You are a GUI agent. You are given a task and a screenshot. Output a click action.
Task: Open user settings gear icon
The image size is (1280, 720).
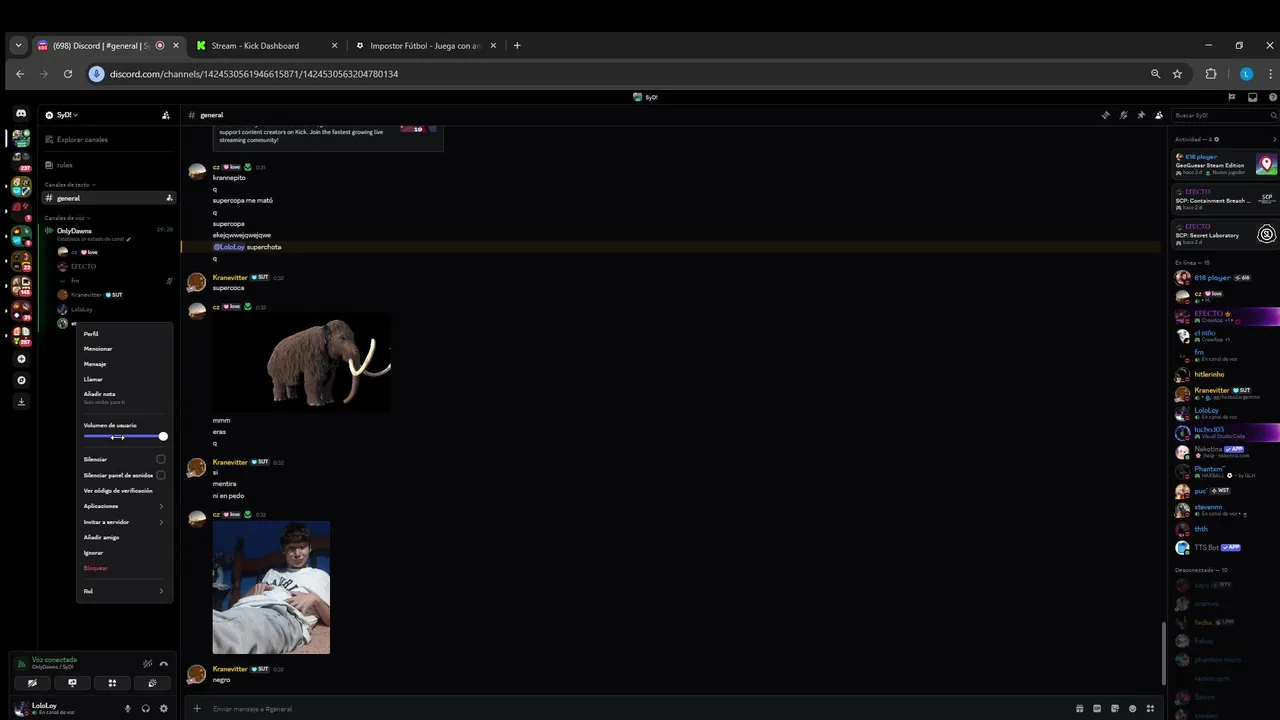[x=164, y=708]
